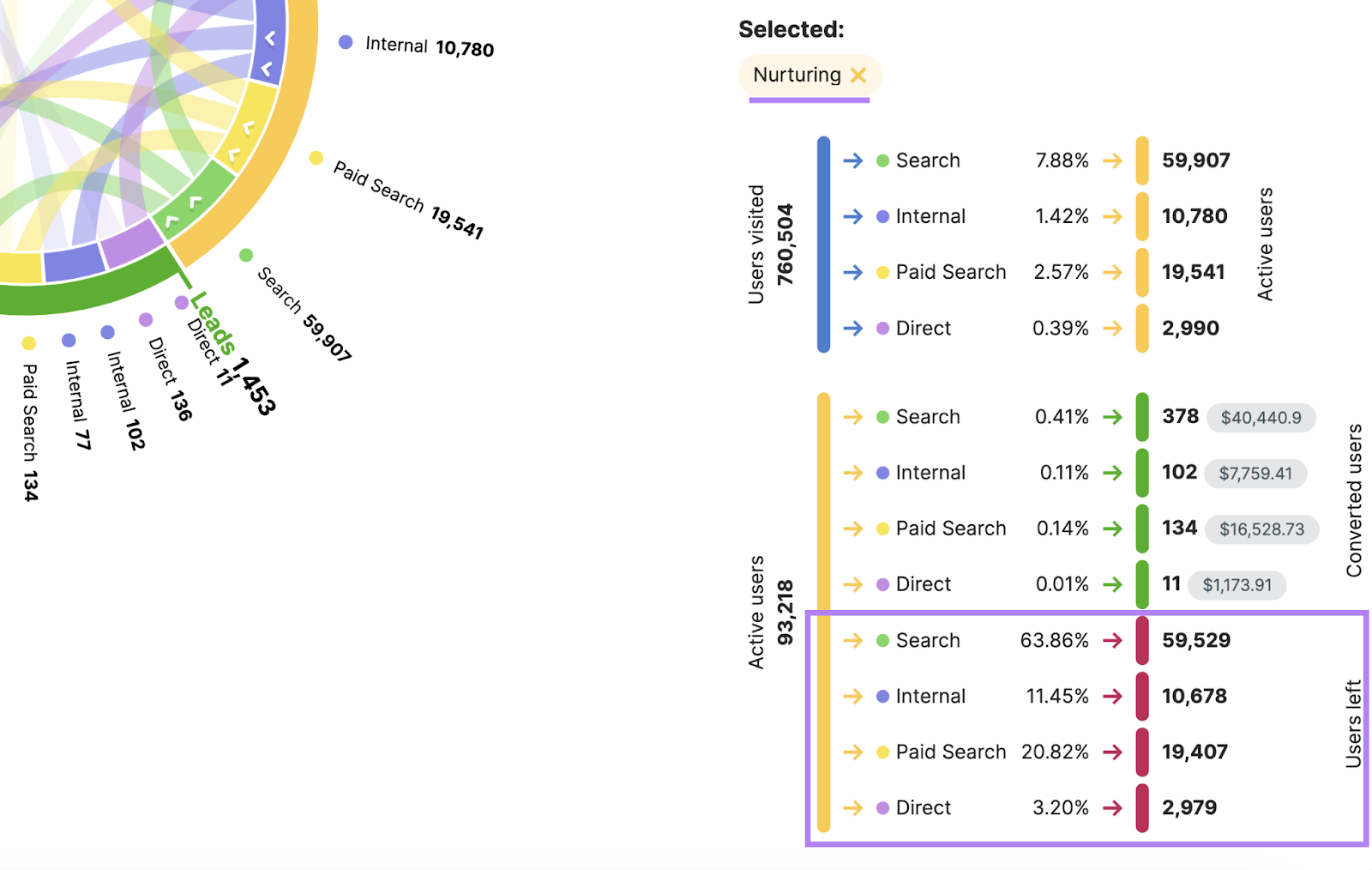This screenshot has width=1372, height=870.
Task: Click the purple Internal channel dot
Action: click(881, 216)
